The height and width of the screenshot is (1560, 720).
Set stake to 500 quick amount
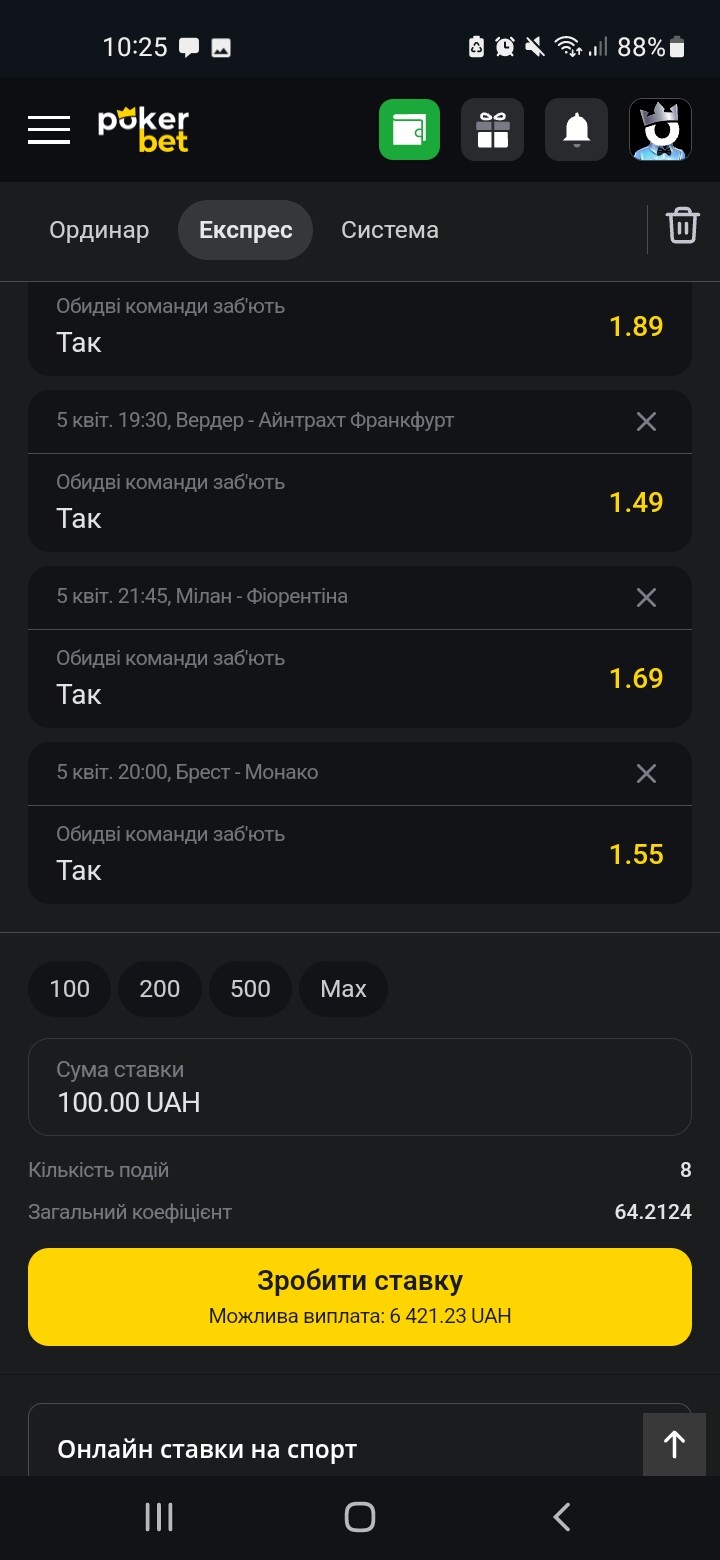[x=250, y=989]
